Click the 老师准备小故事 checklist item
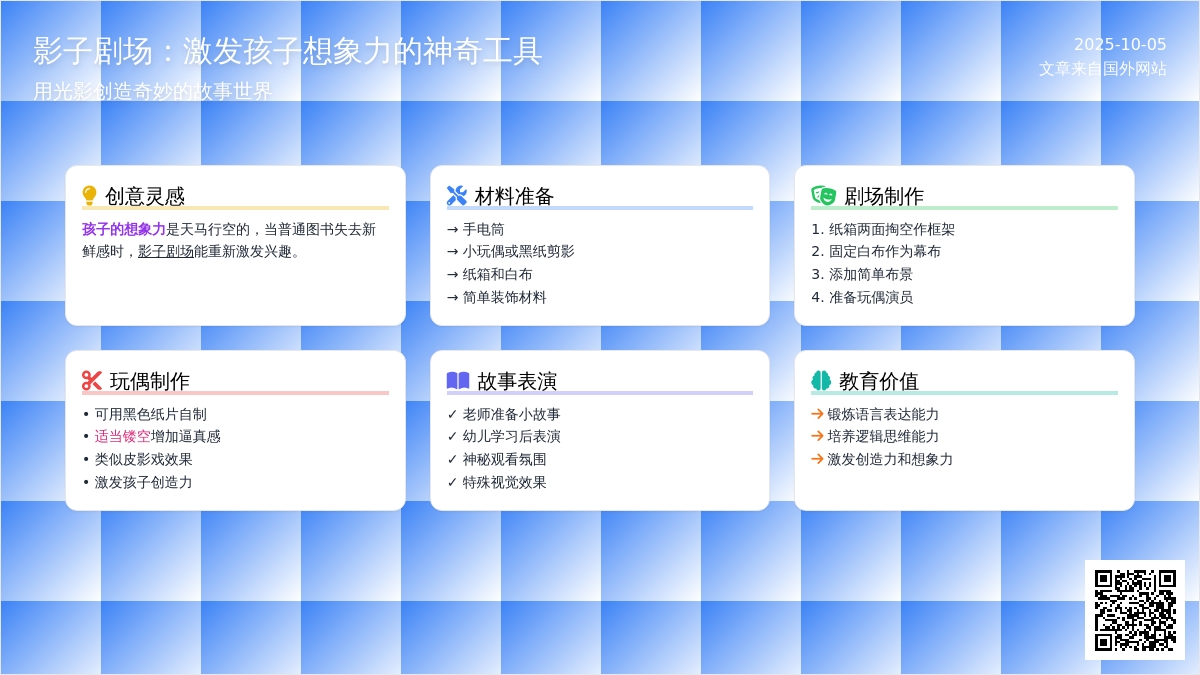The image size is (1200, 675). [511, 414]
